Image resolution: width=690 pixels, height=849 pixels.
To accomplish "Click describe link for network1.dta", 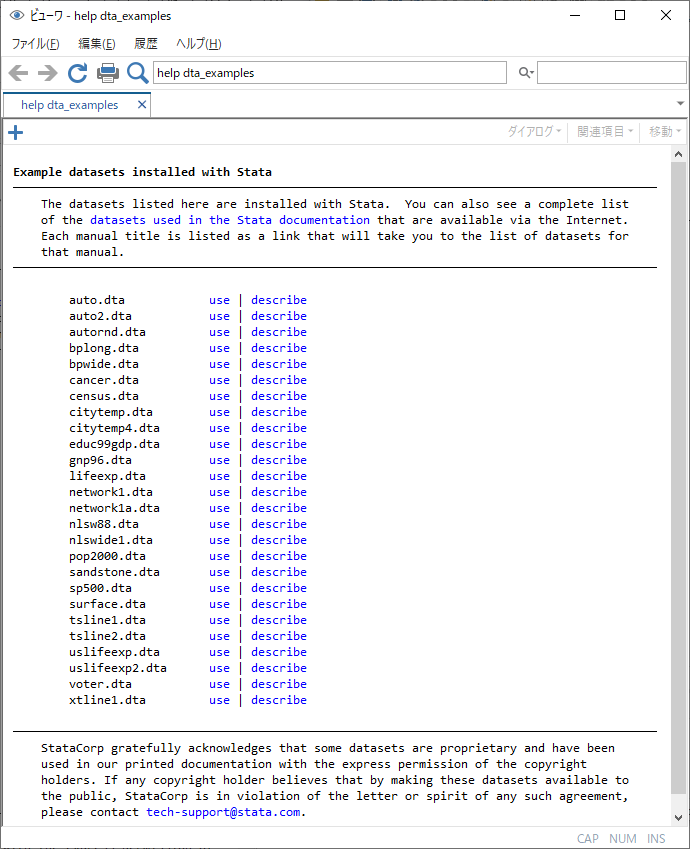I will (x=279, y=492).
